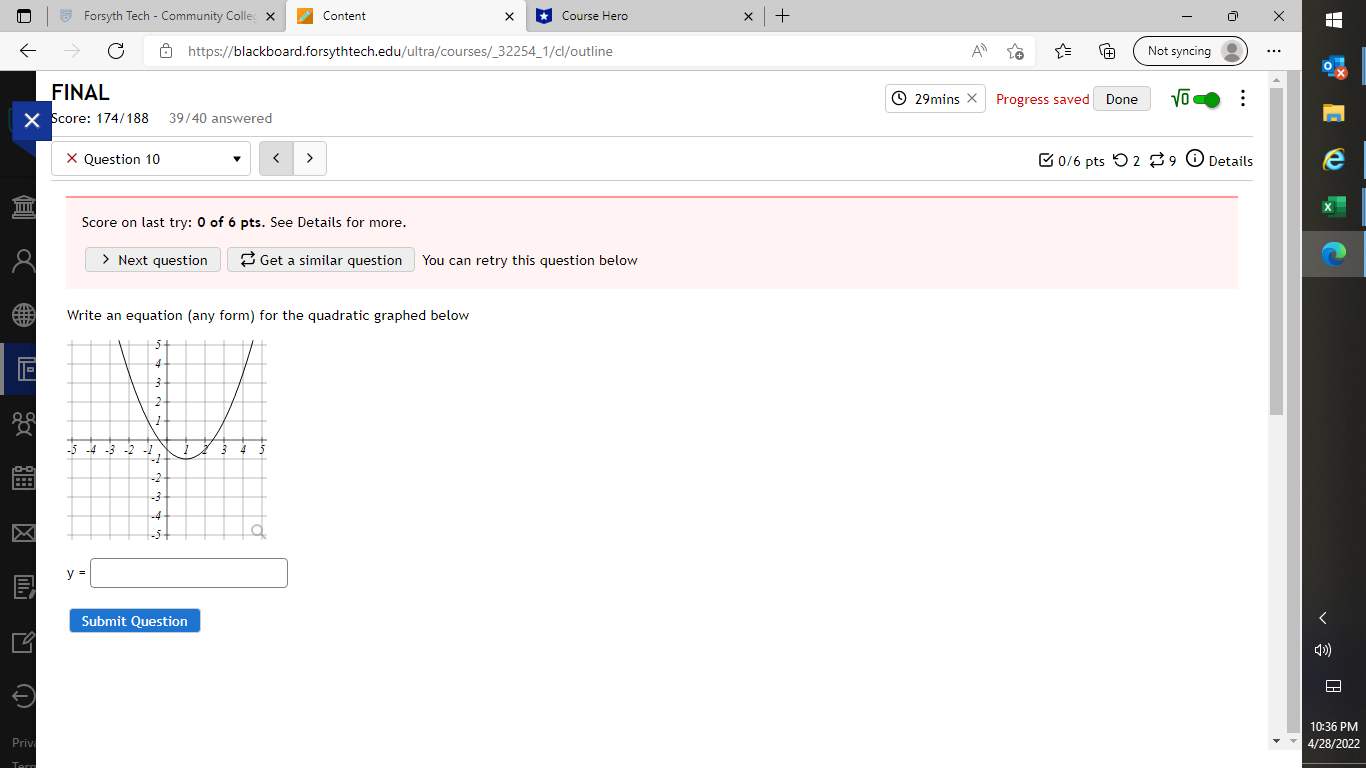Go to the previous question arrow
Screen dimensions: 1366x768
276,158
